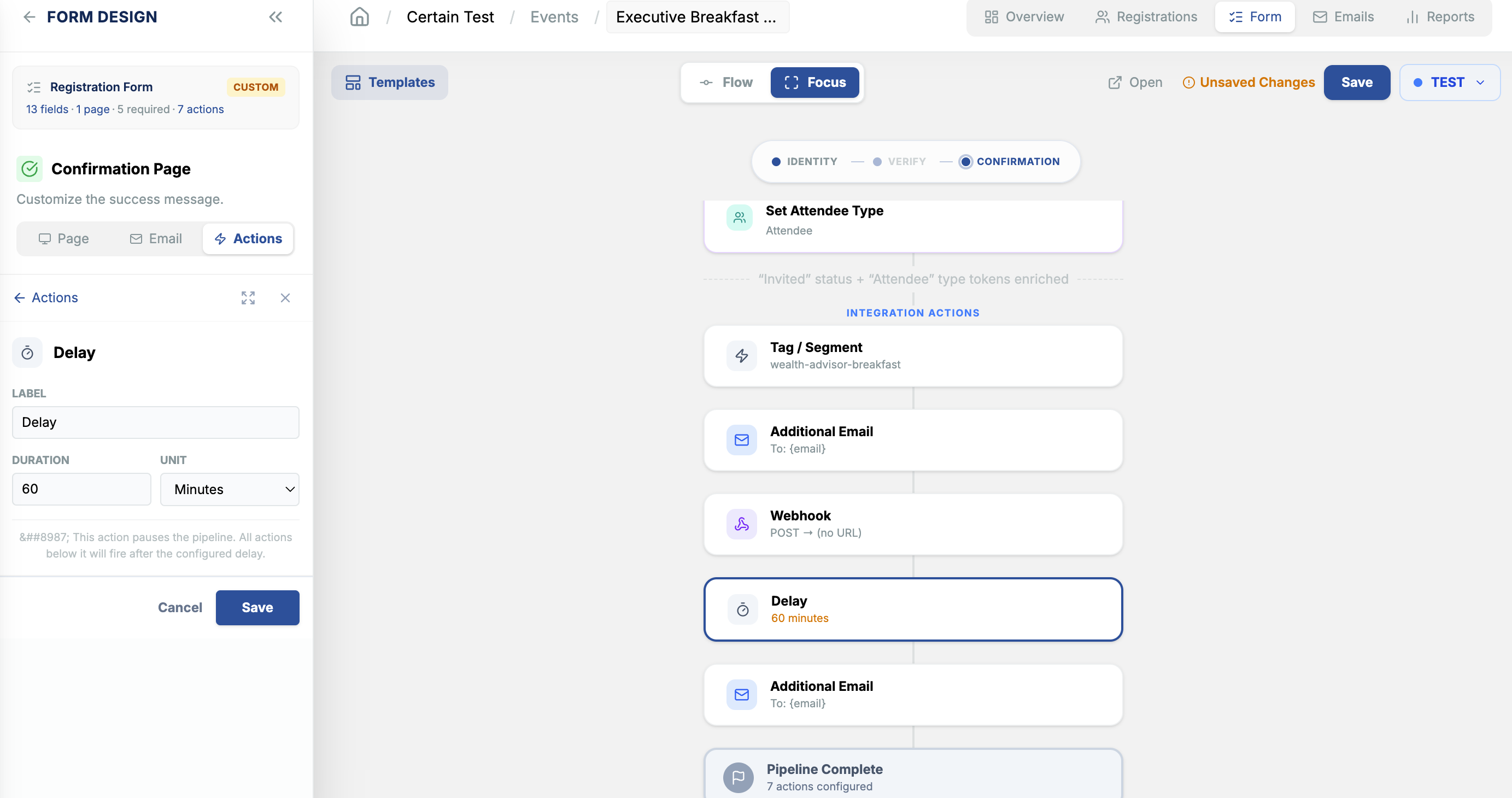Save the Delay action settings
This screenshot has width=1512, height=798.
pos(257,608)
